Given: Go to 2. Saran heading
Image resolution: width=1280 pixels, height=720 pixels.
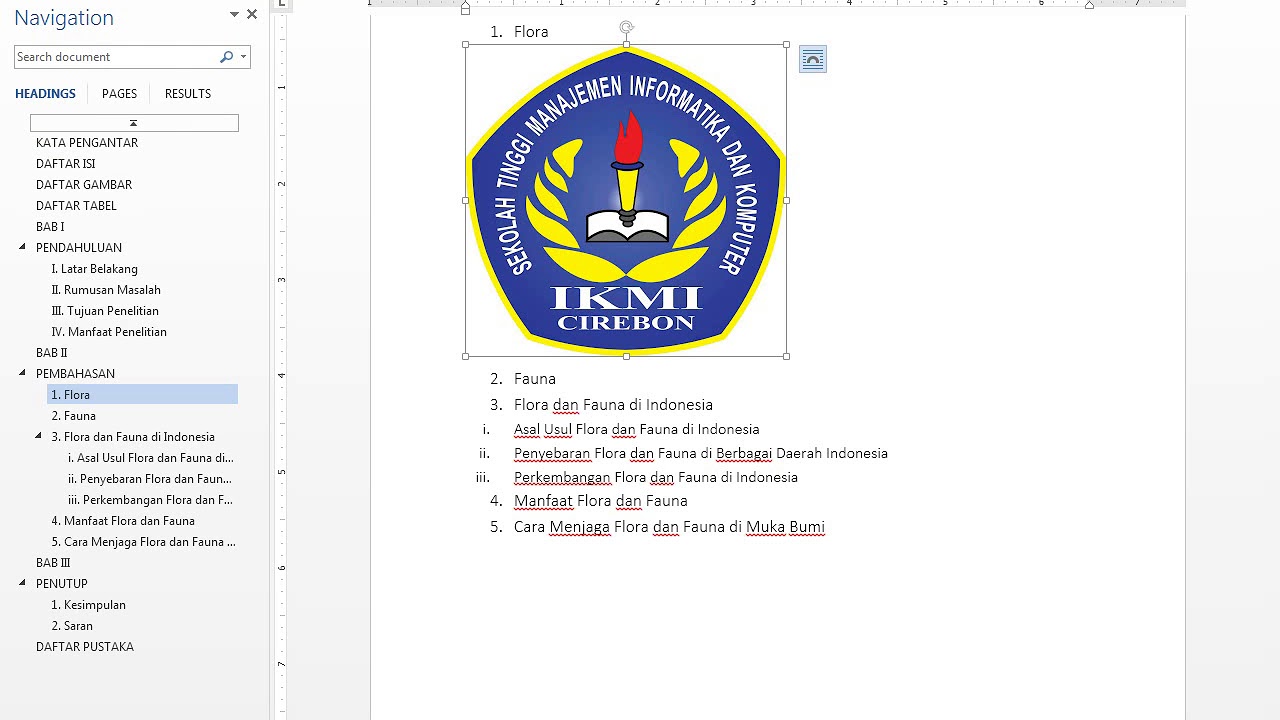Looking at the screenshot, I should [72, 626].
